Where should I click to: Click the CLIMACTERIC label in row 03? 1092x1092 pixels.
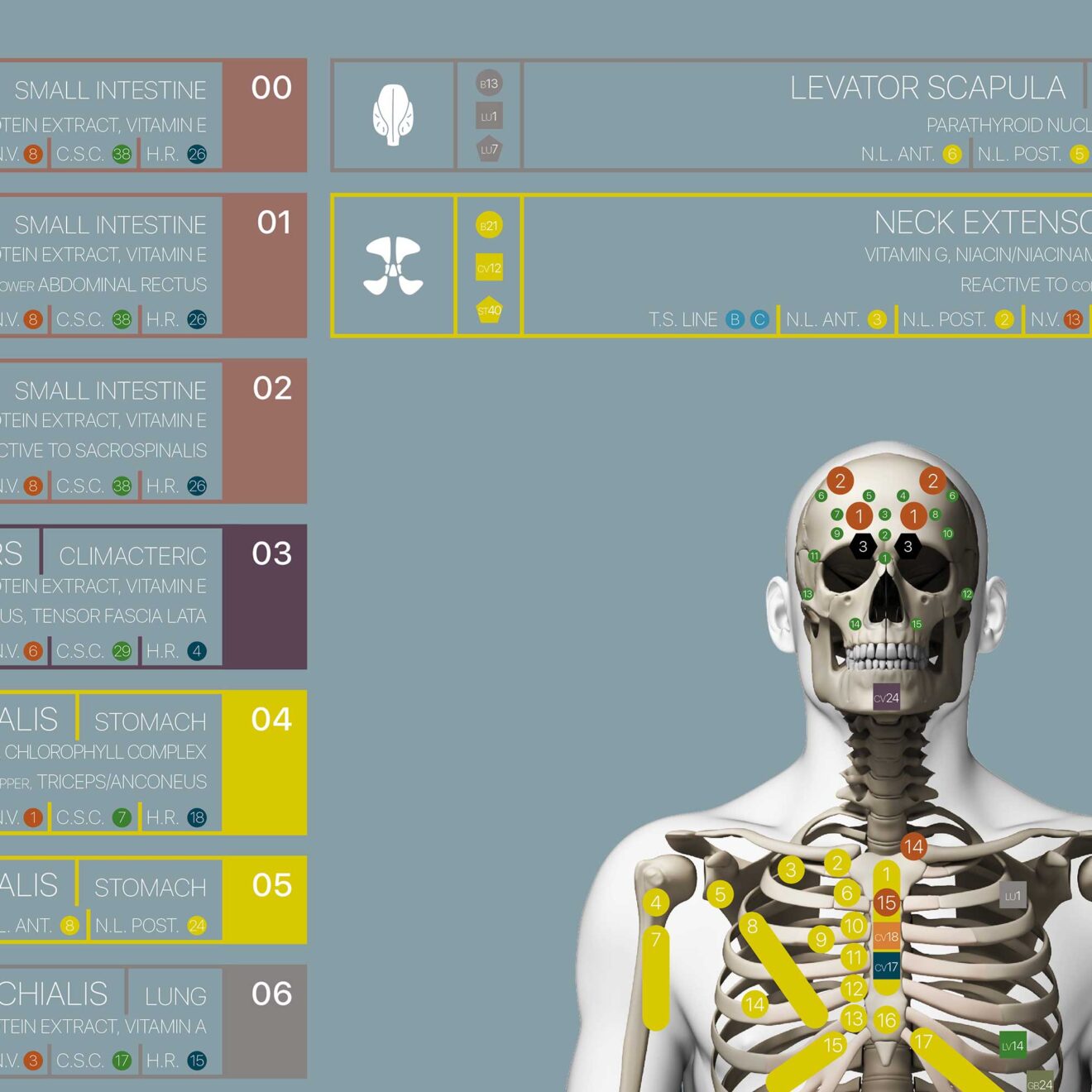click(132, 556)
